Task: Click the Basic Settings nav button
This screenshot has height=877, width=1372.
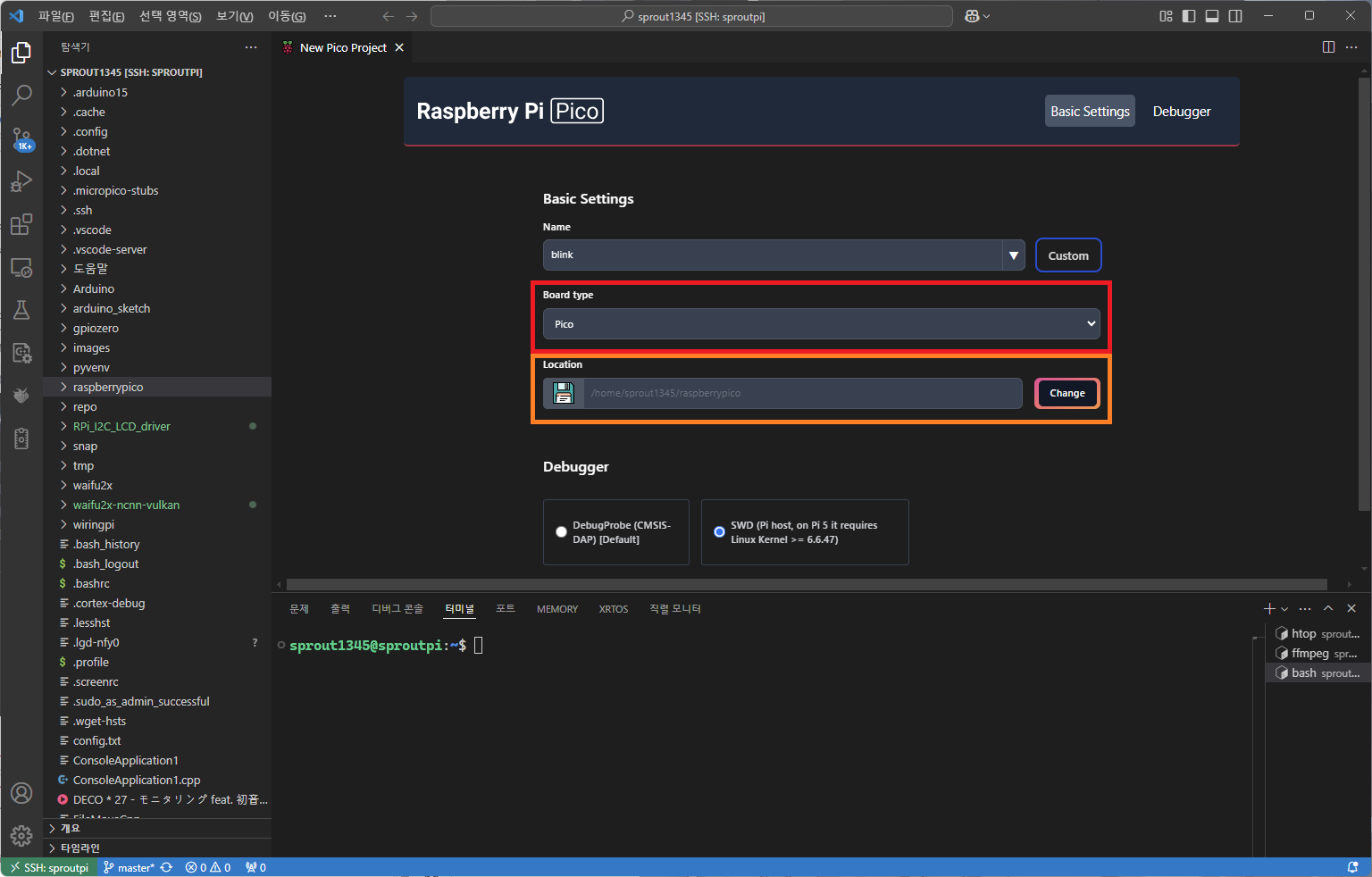Action: (x=1090, y=111)
